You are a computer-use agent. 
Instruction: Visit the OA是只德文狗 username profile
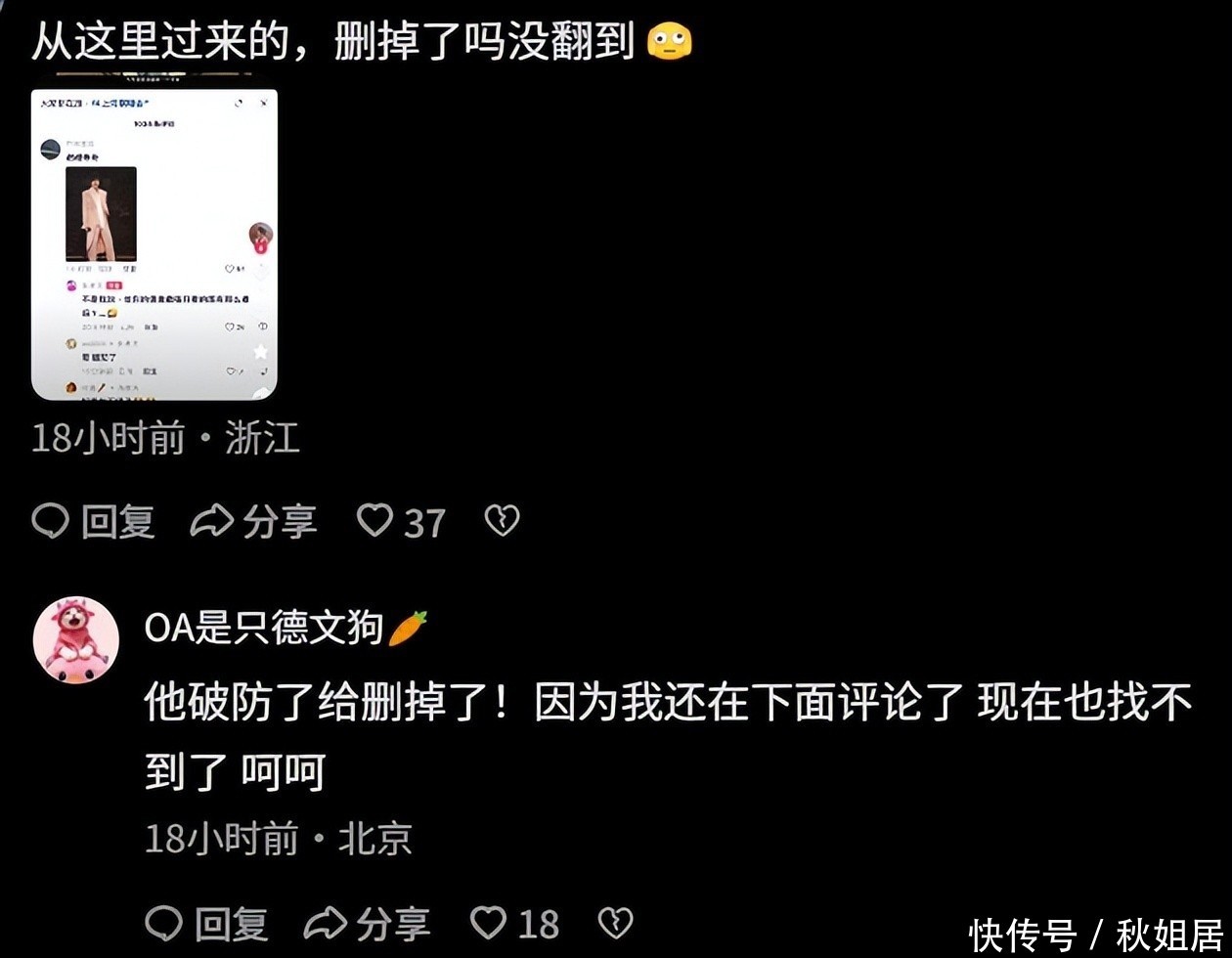coord(264,628)
